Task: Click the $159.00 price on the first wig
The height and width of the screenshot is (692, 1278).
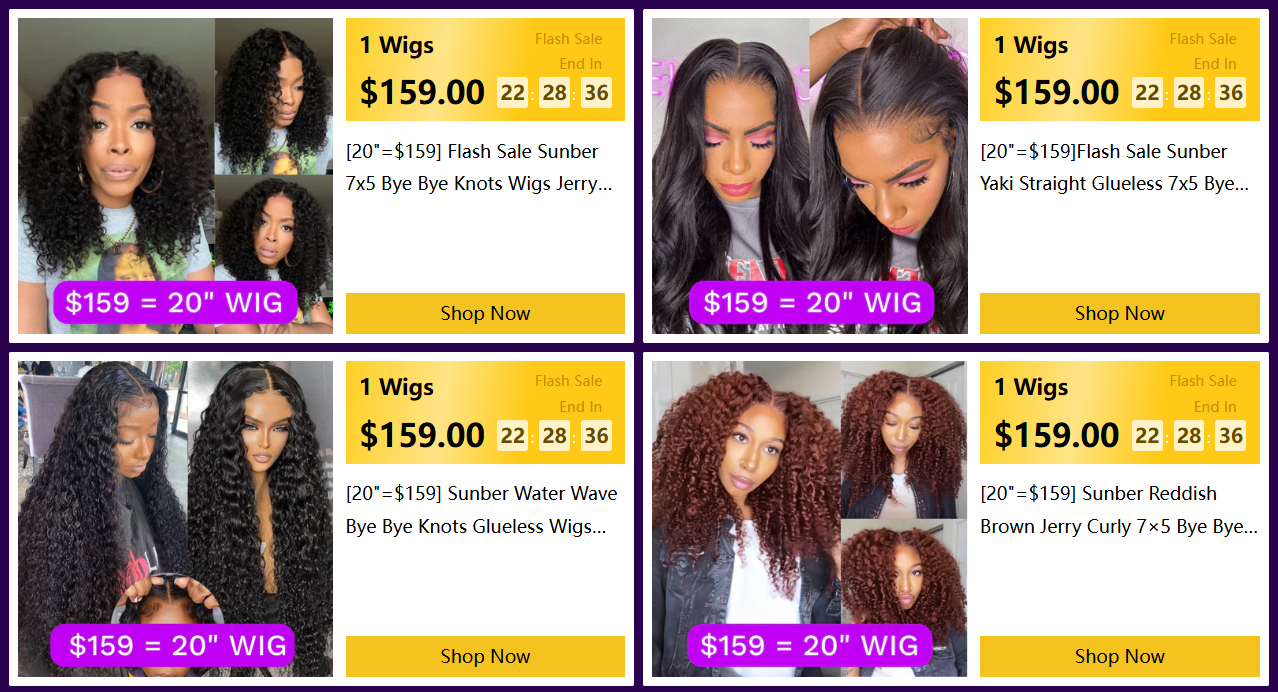Action: click(x=422, y=92)
